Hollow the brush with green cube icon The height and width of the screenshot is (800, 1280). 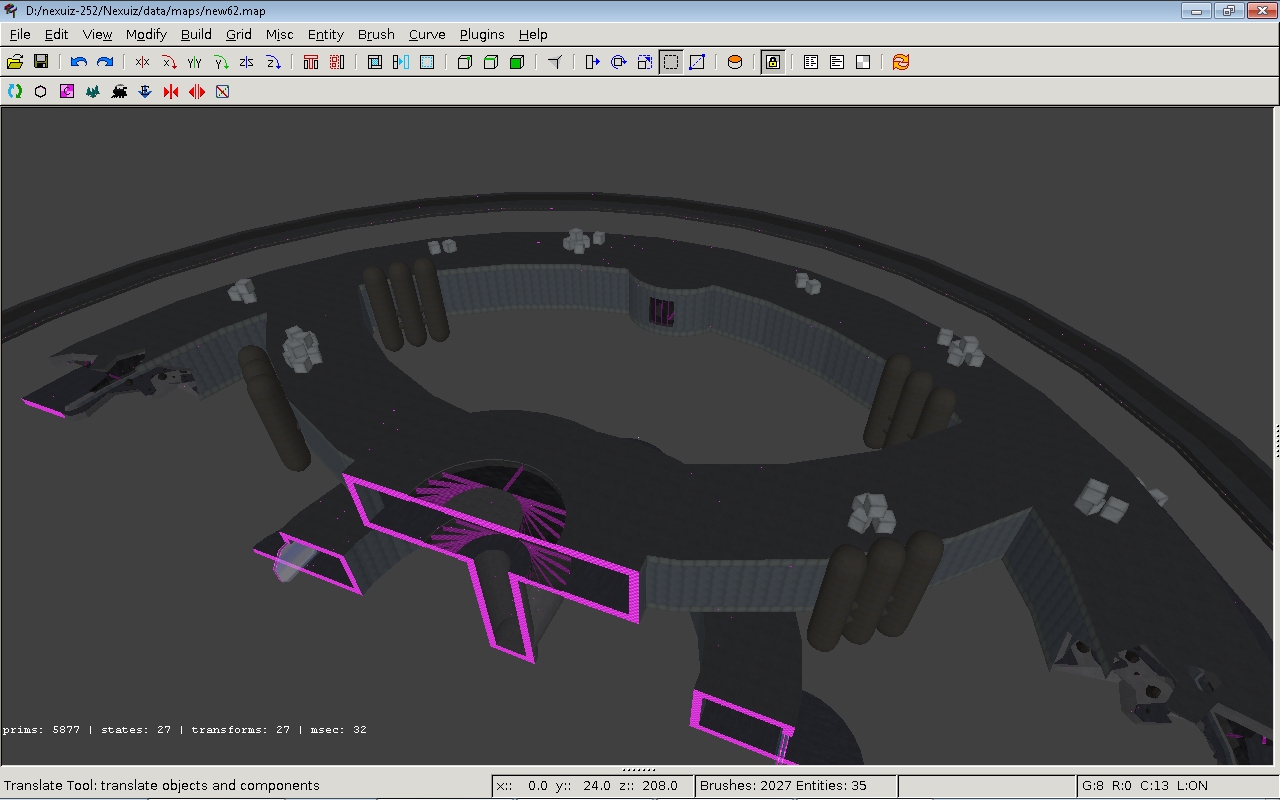click(517, 62)
